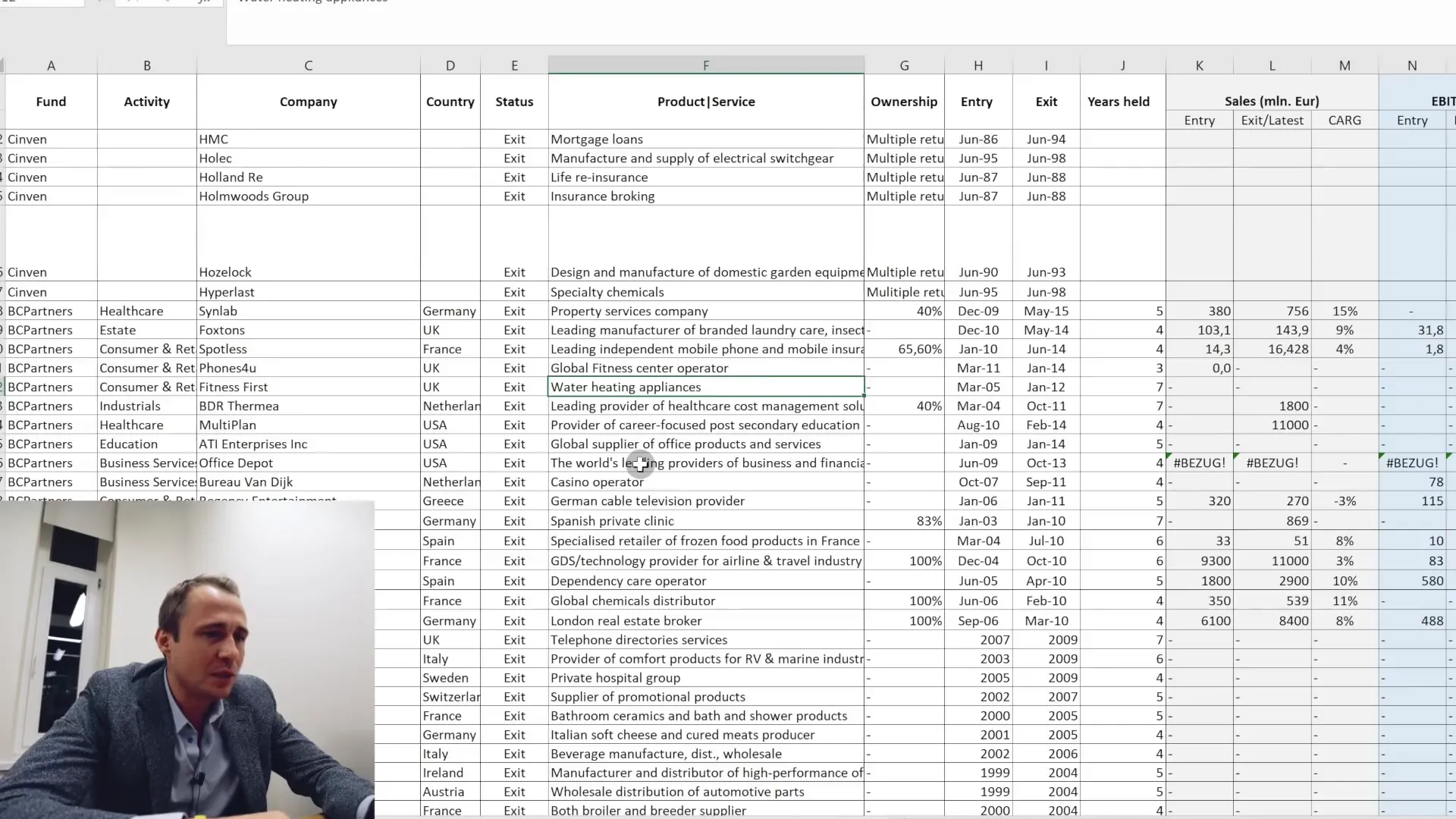This screenshot has width=1456, height=819.
Task: Select column F header
Action: (x=706, y=65)
